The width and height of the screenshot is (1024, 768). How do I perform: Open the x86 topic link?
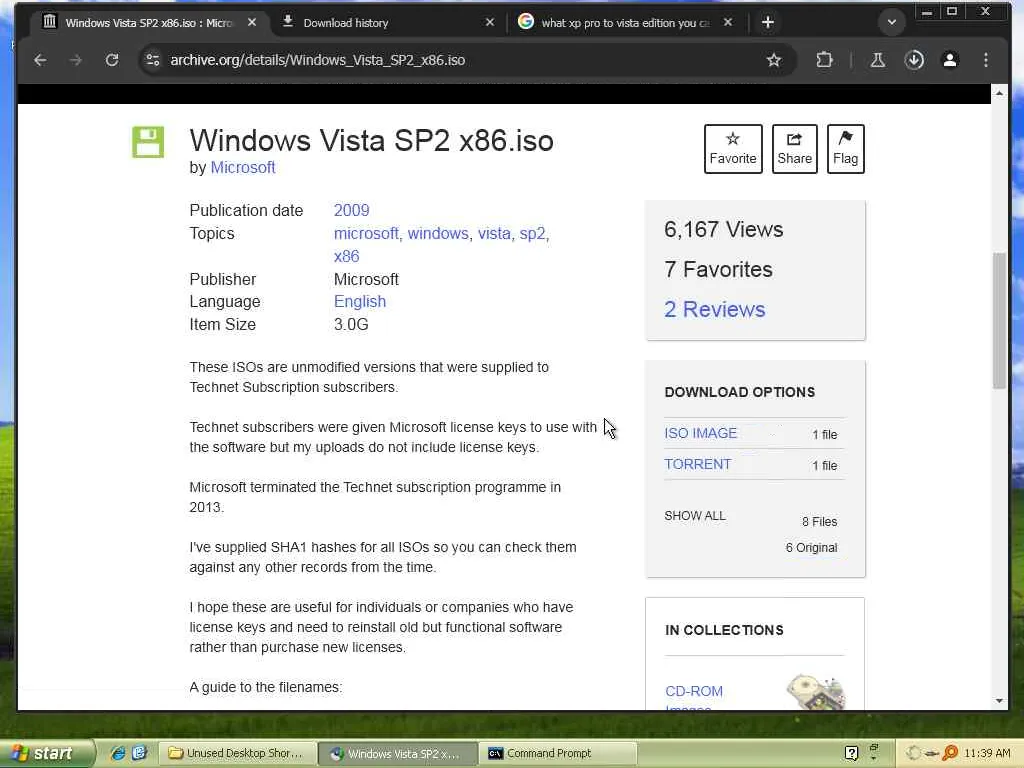click(x=346, y=256)
